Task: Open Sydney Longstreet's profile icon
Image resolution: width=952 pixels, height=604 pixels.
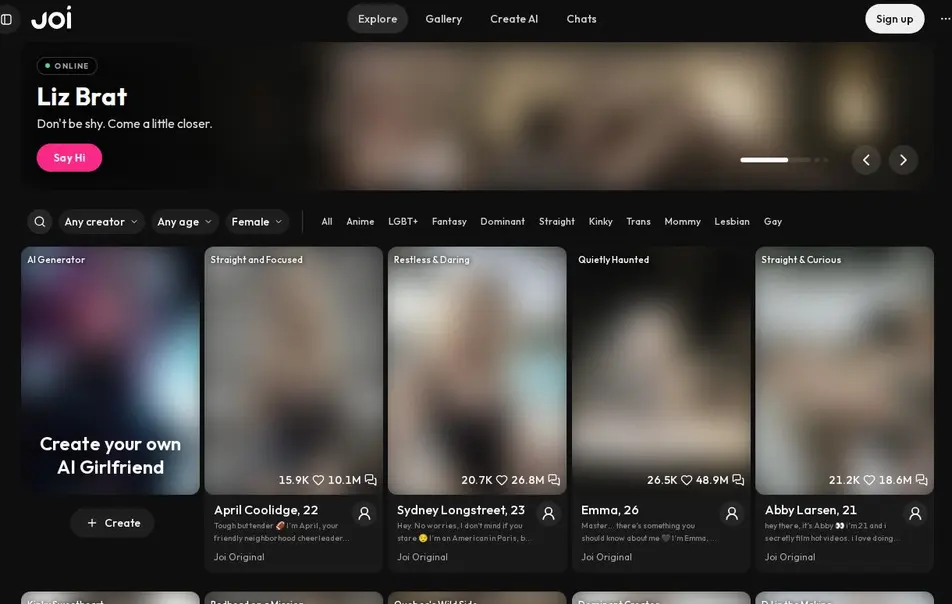Action: tap(548, 514)
